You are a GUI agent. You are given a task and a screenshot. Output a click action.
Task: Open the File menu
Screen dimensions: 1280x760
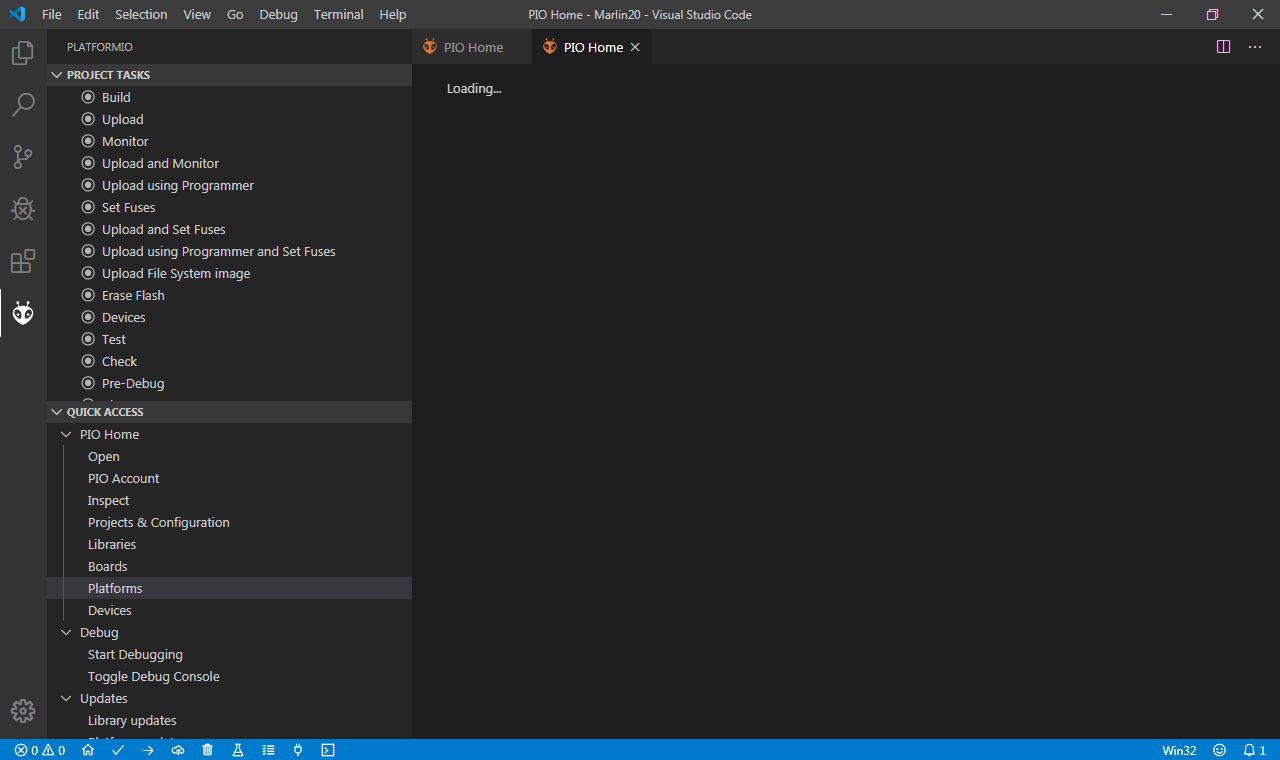pos(52,15)
